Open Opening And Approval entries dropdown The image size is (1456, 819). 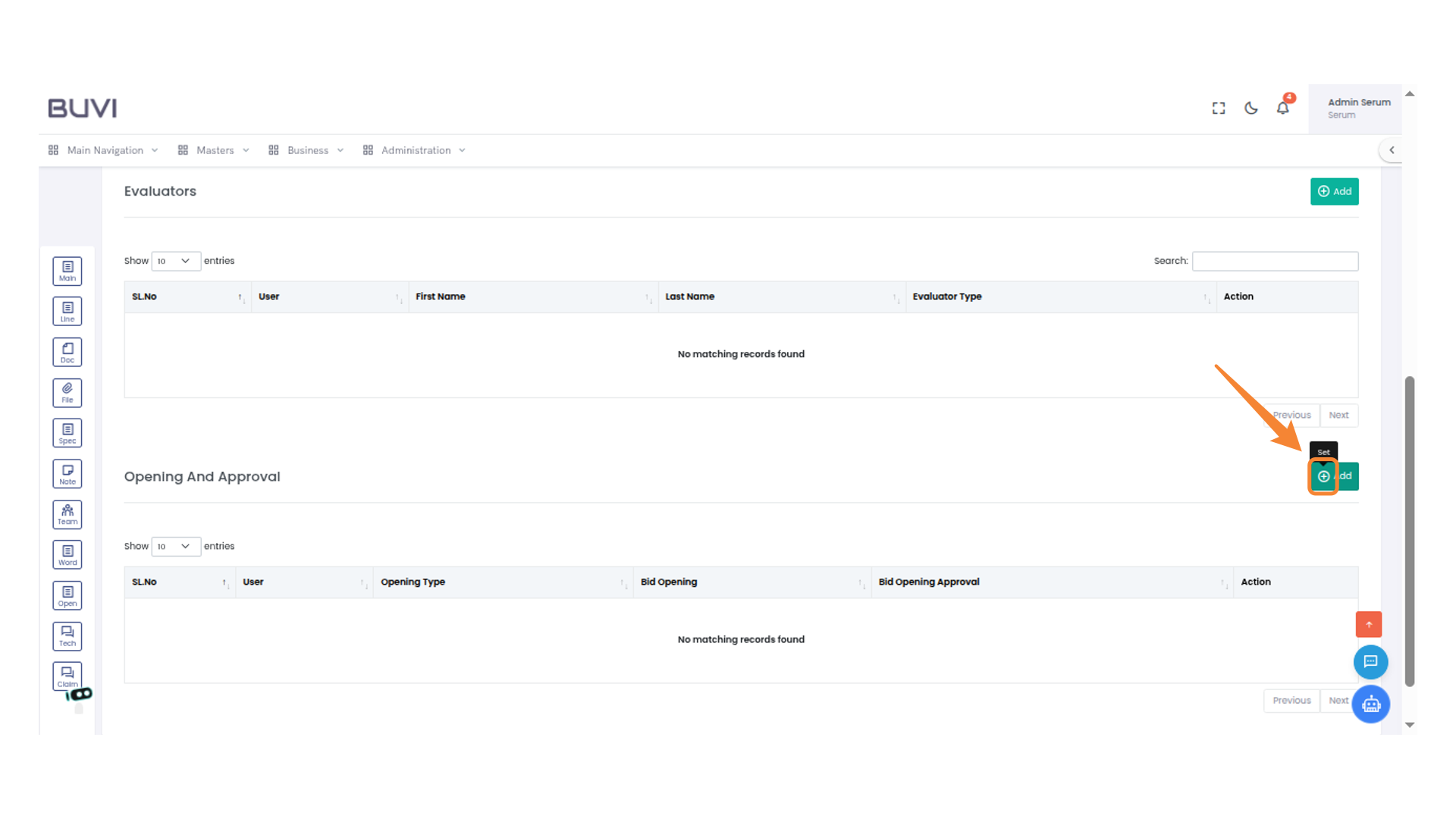tap(175, 546)
